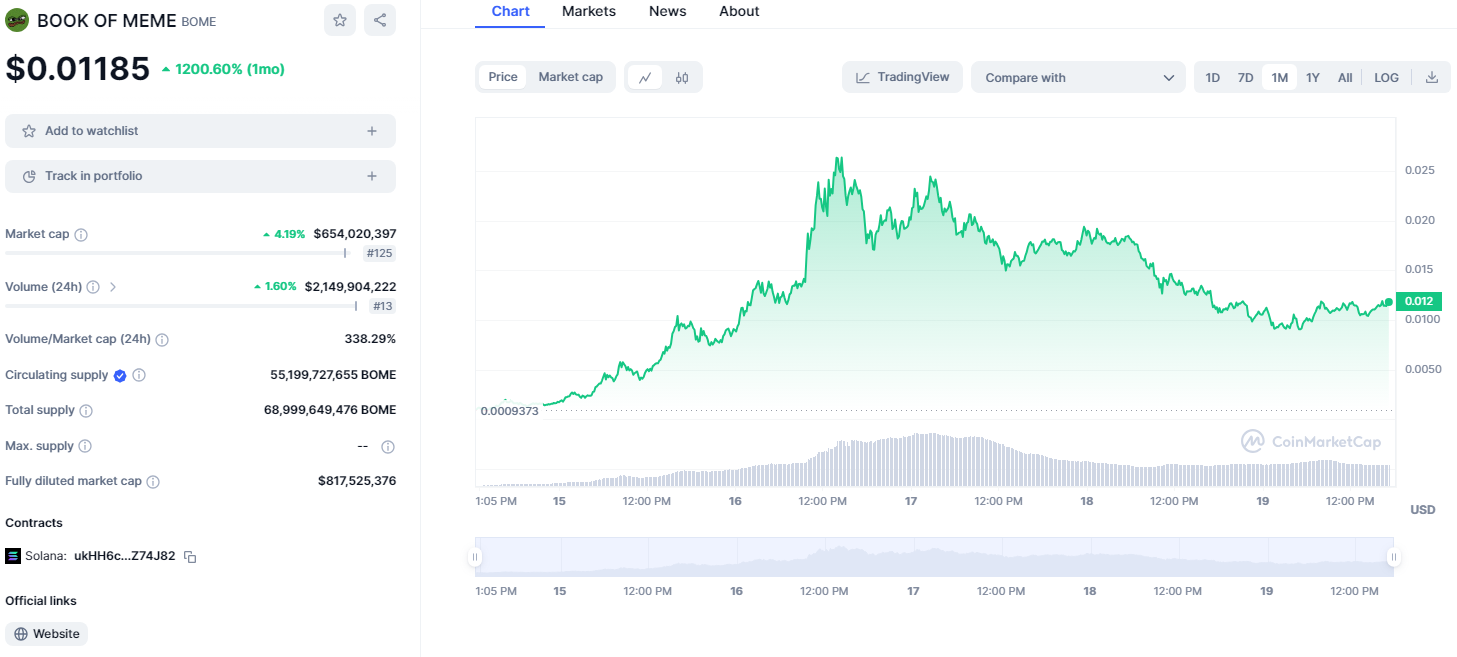Copy the Solana contract address
The width and height of the screenshot is (1457, 657).
(190, 556)
